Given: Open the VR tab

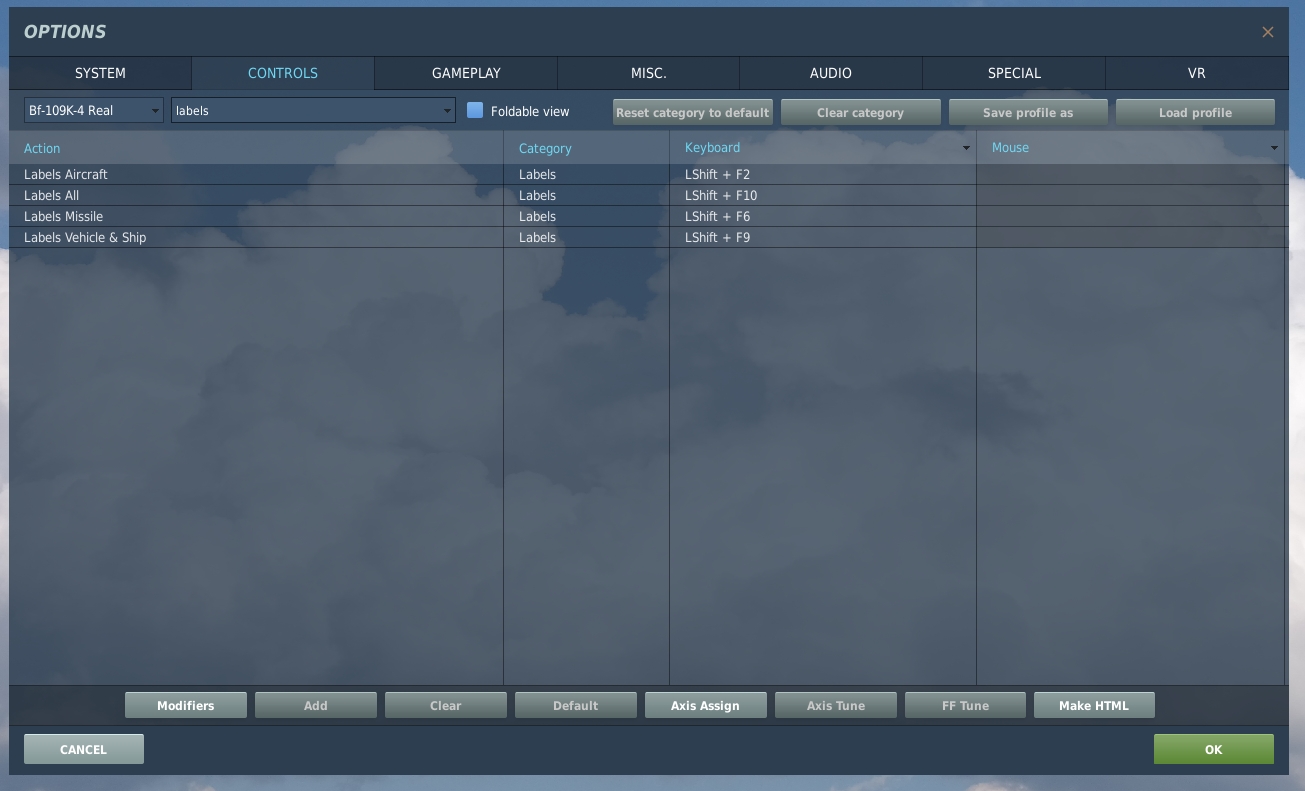Looking at the screenshot, I should pos(1196,73).
